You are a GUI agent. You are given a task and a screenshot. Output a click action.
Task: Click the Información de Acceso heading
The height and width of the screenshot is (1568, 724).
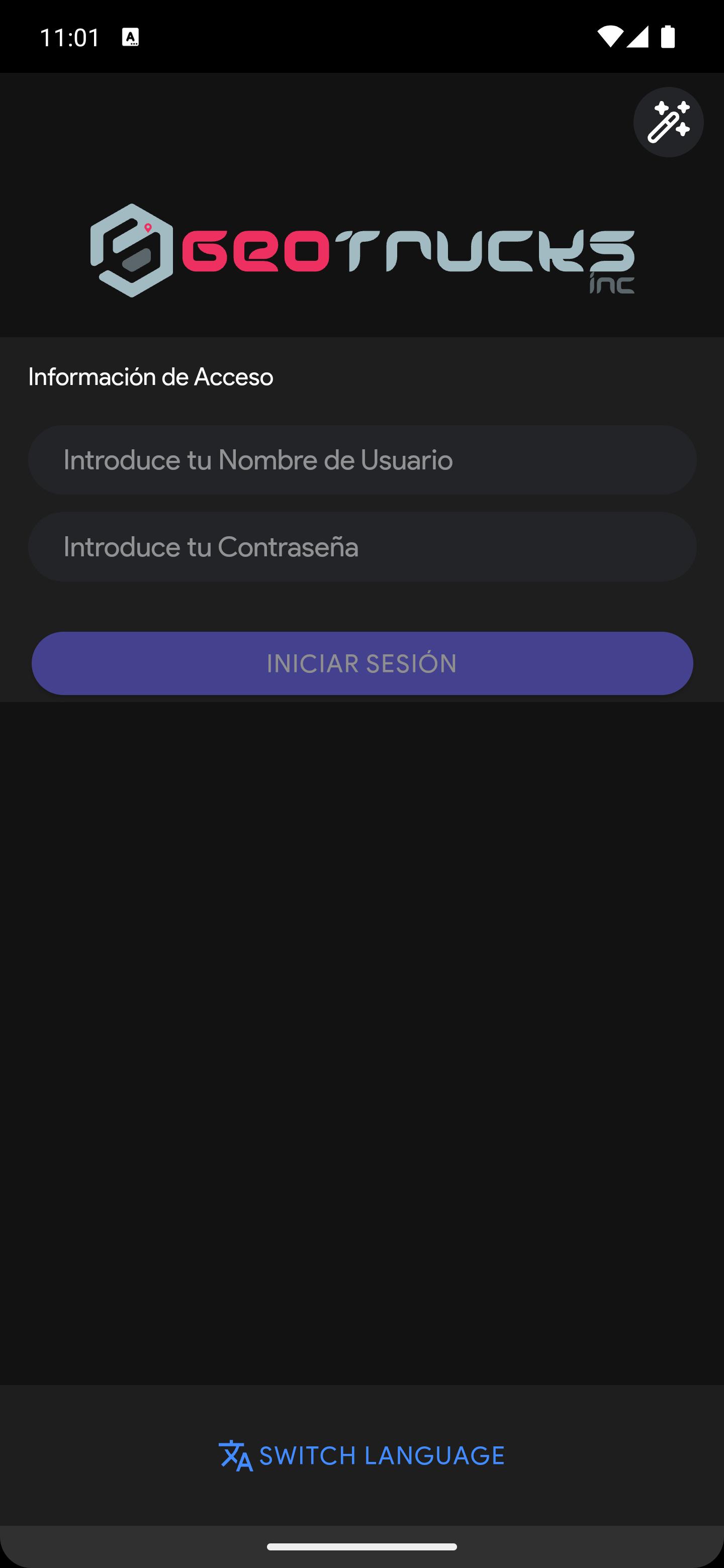click(x=150, y=377)
